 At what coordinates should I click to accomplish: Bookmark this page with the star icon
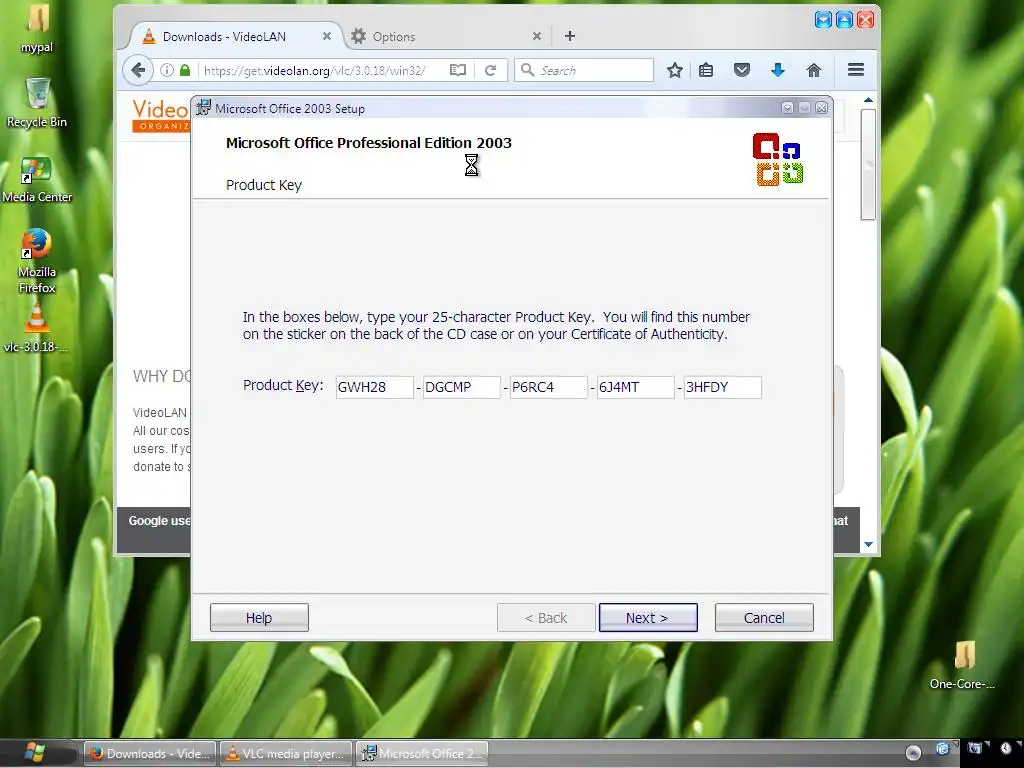pyautogui.click(x=675, y=70)
